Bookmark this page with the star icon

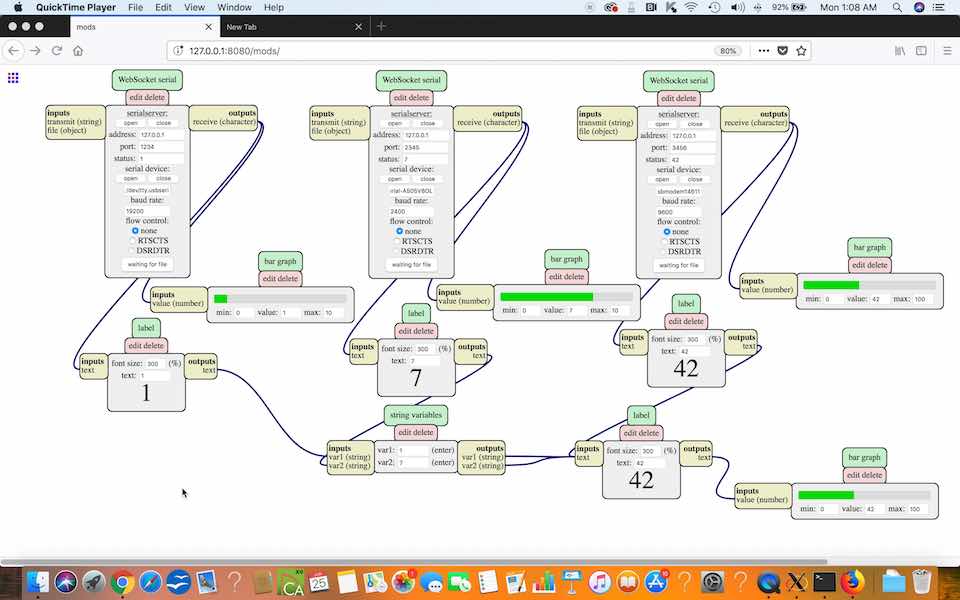pos(801,51)
